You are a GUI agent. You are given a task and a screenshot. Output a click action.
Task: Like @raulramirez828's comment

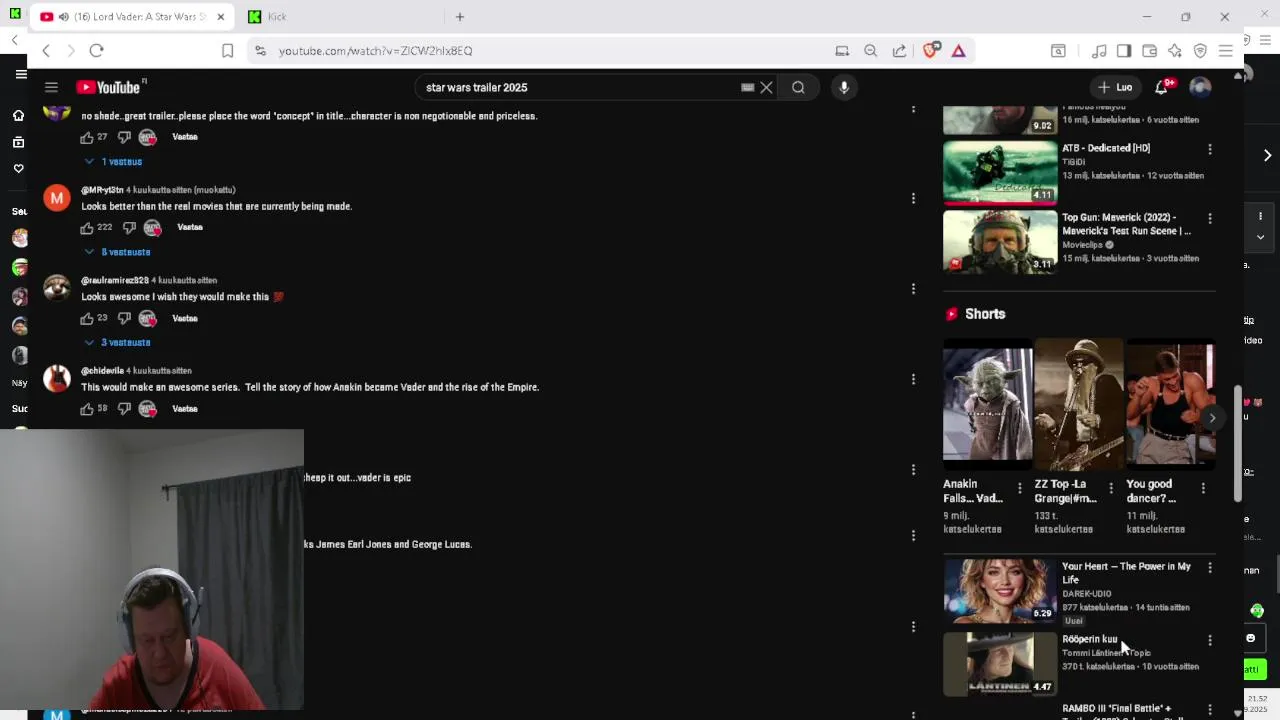point(87,318)
